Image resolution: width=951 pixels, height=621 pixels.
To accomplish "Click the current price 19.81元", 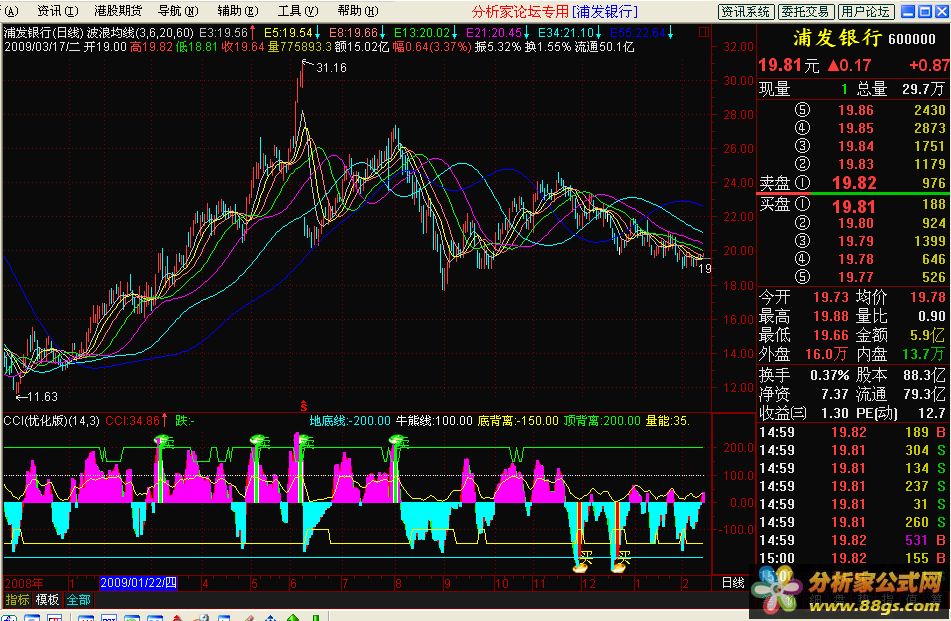I will [x=788, y=65].
